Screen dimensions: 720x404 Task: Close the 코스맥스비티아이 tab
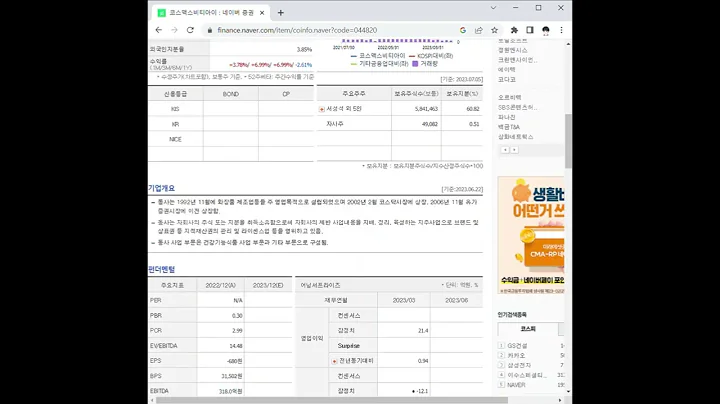click(262, 13)
